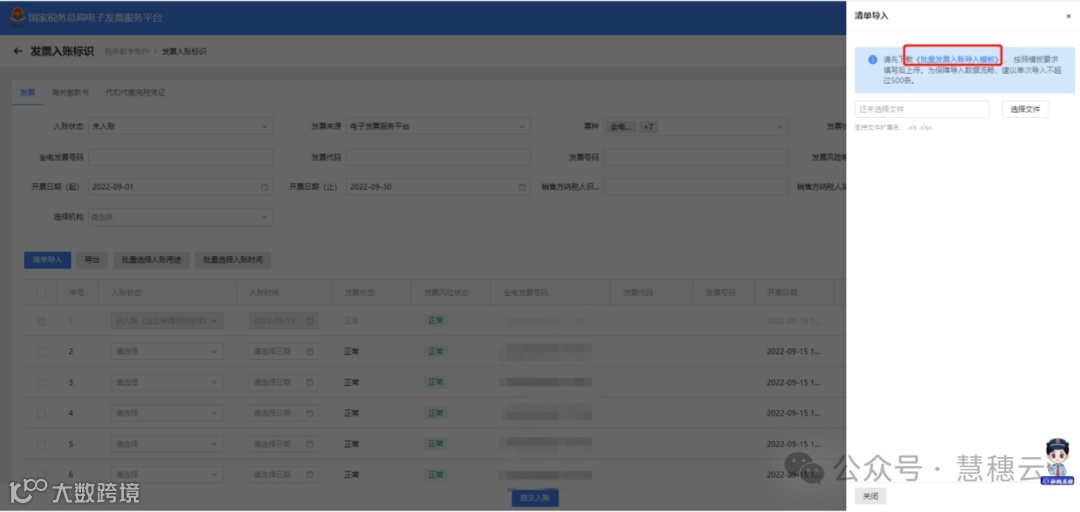1080x512 pixels.
Task: Click the back arrow beside 发票入账标识
Action: pos(18,52)
